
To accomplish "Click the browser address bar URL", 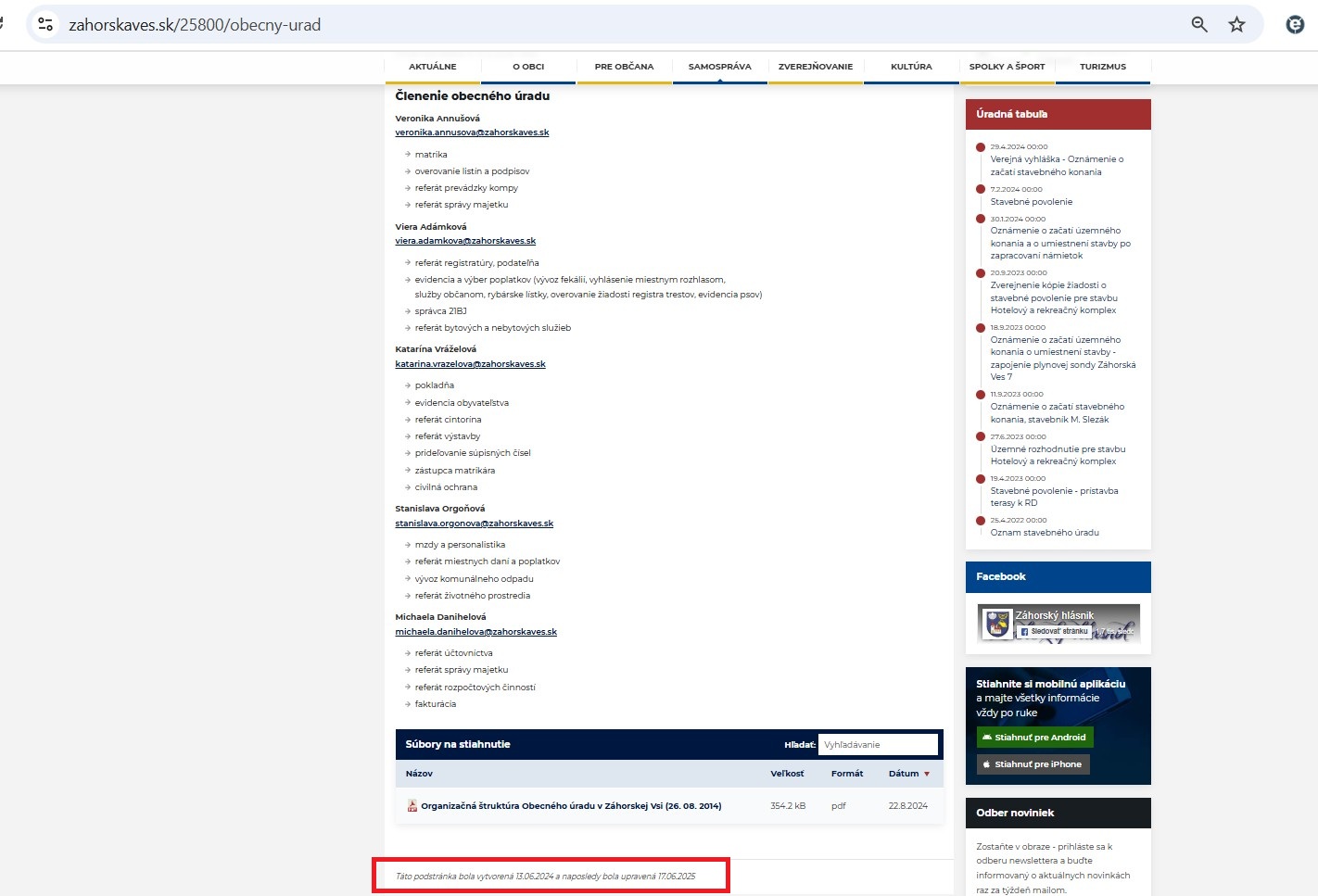I will (195, 25).
